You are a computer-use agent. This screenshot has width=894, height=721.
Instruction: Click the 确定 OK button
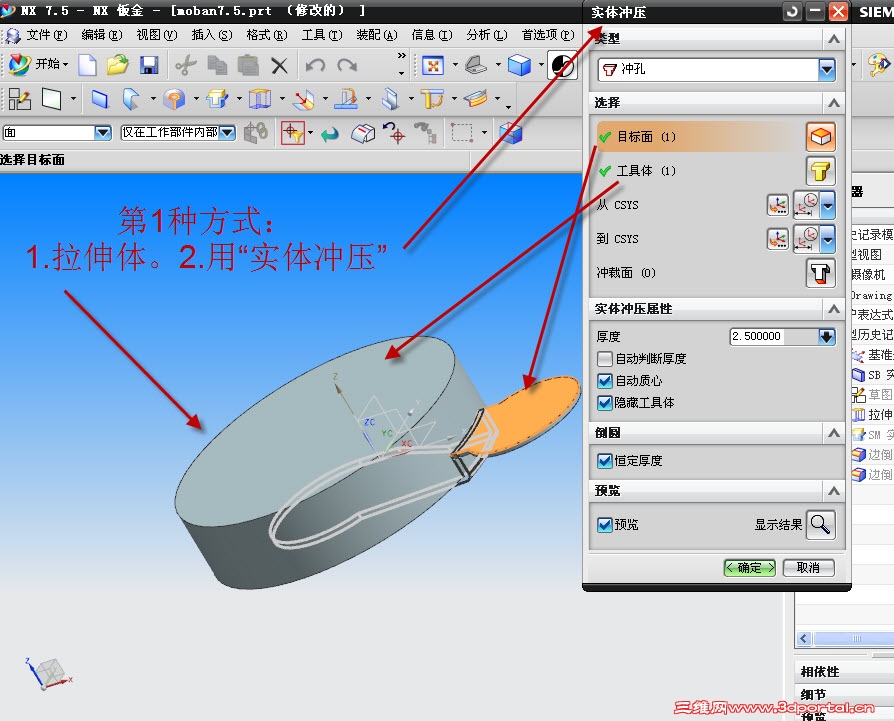[750, 568]
